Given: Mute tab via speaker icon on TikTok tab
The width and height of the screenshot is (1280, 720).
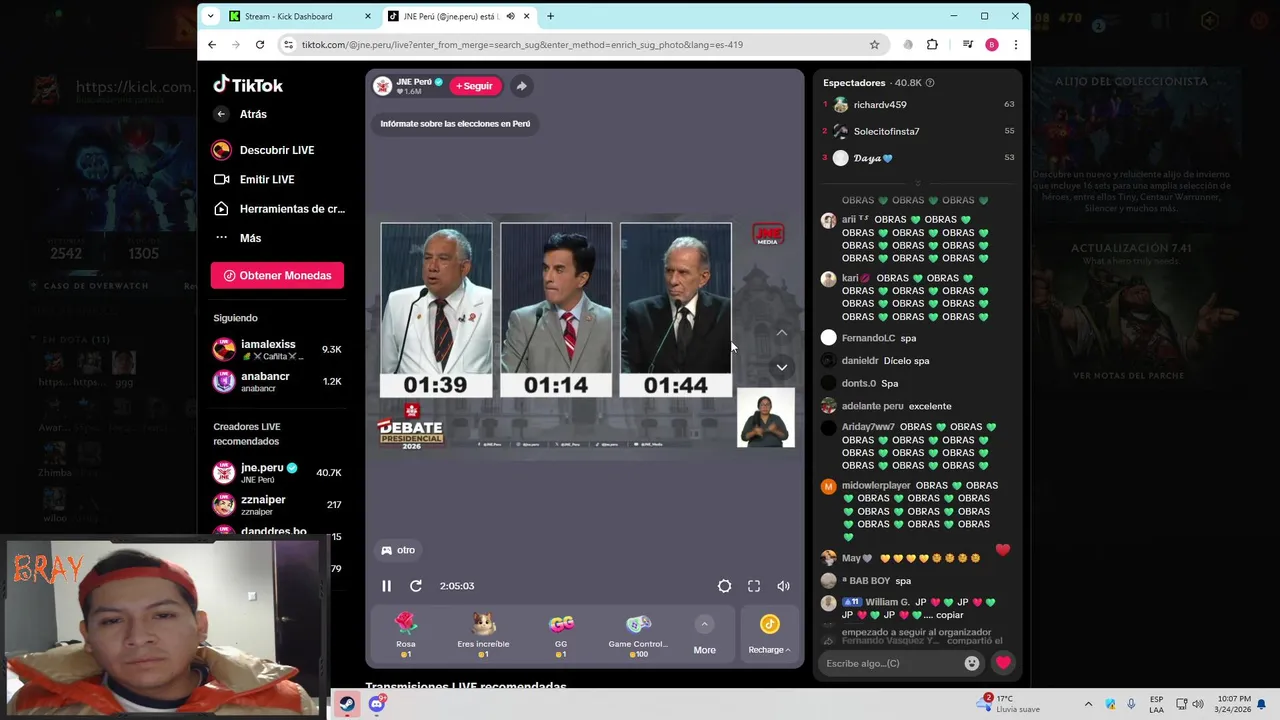Looking at the screenshot, I should click(511, 16).
